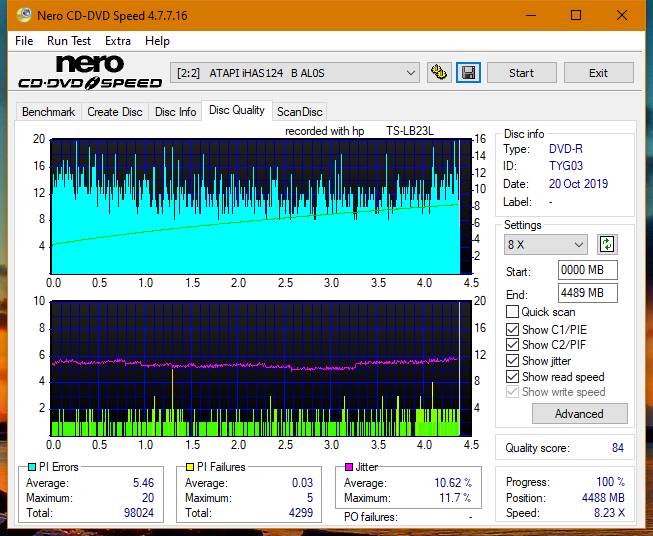The image size is (653, 536).
Task: Click the PO failures label
Action: coord(371,517)
